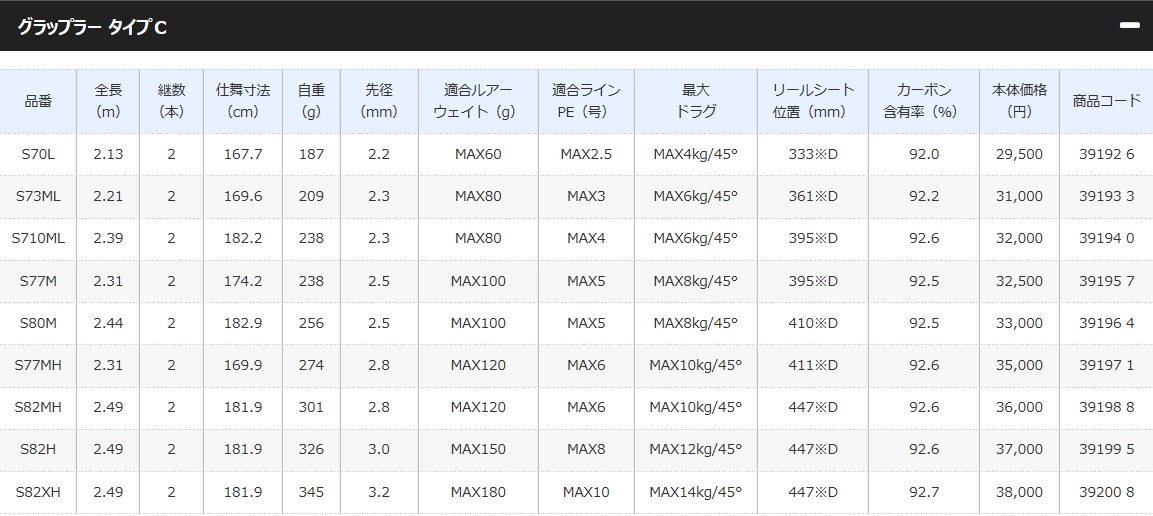
Task: Click product code 39199 5
Action: pos(1106,449)
